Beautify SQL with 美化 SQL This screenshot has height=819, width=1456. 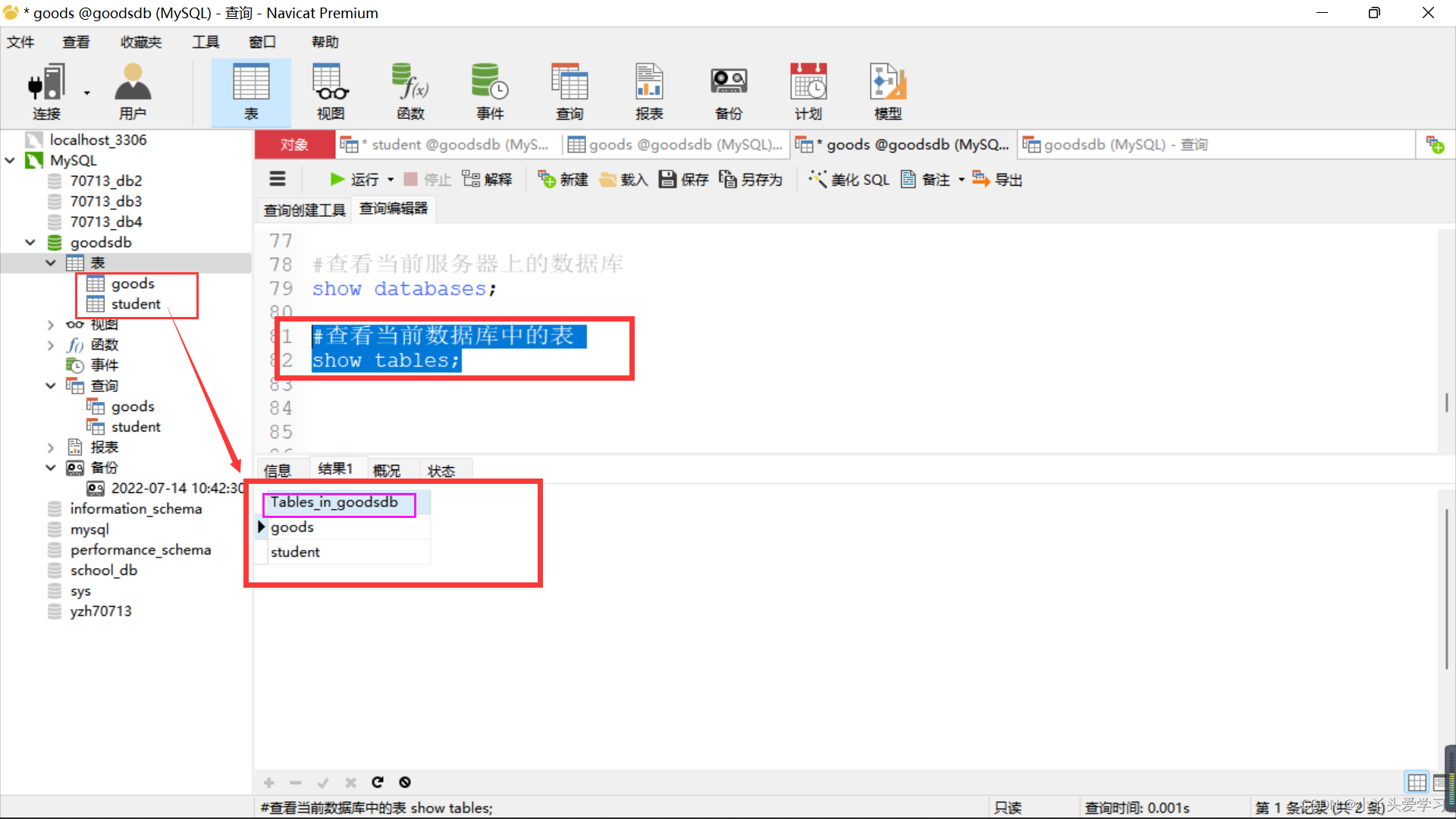849,179
